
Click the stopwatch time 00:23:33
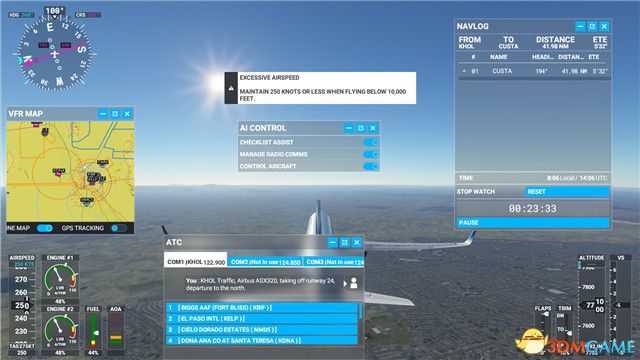coord(533,209)
